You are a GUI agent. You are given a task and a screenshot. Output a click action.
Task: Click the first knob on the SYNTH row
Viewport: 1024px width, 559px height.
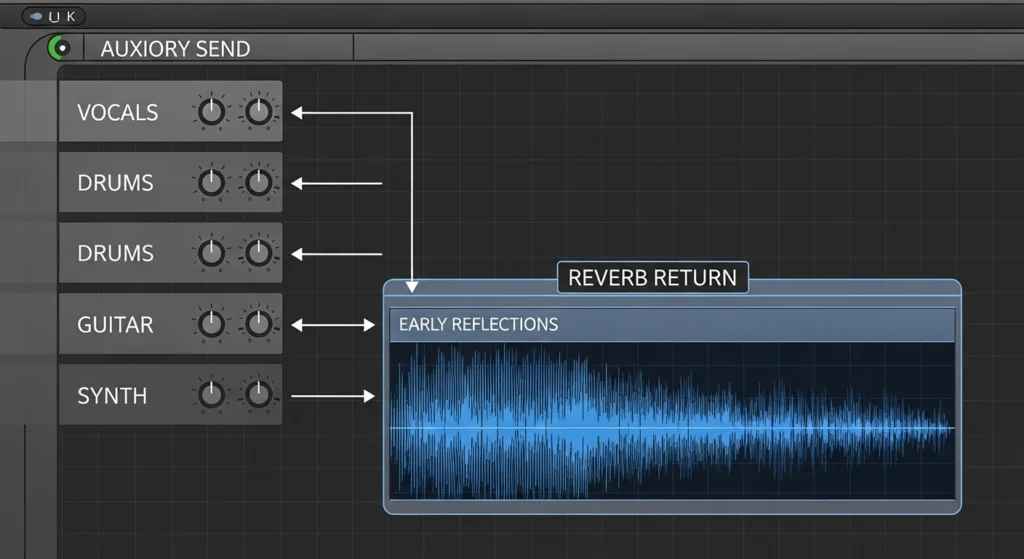[x=211, y=394]
